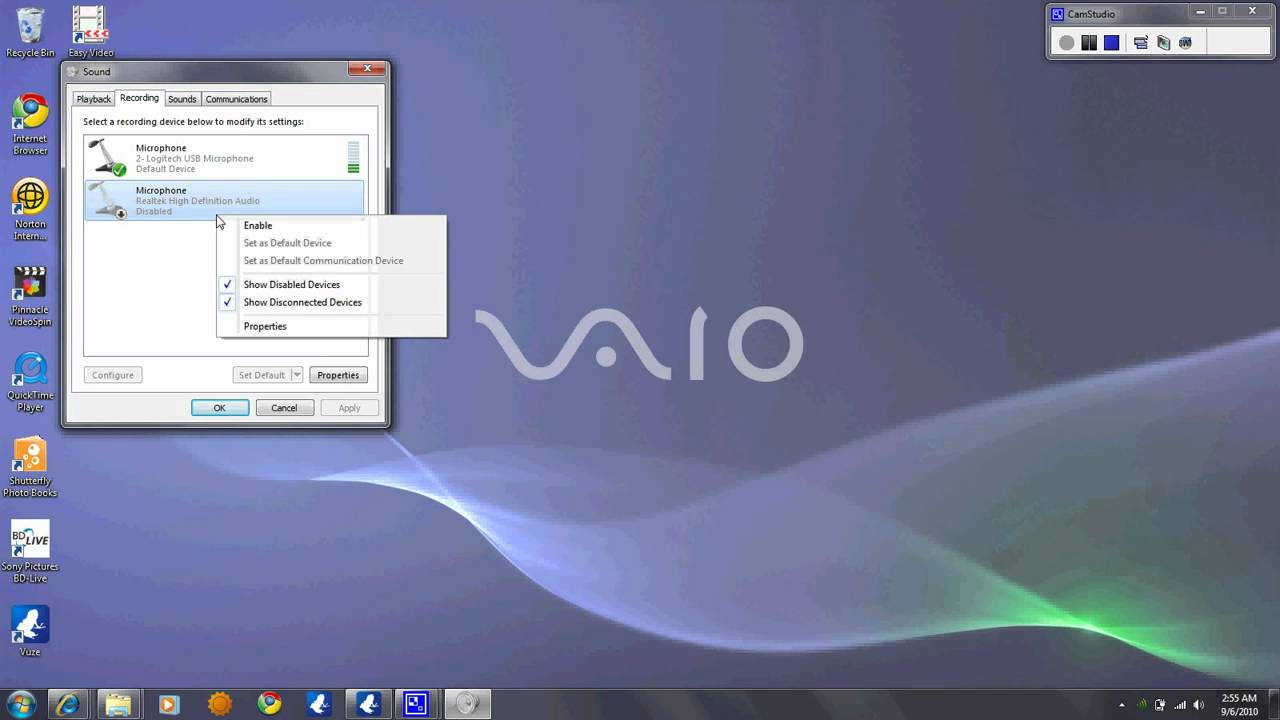The height and width of the screenshot is (720, 1280).
Task: Click the power battery tray icon
Action: (x=1160, y=704)
